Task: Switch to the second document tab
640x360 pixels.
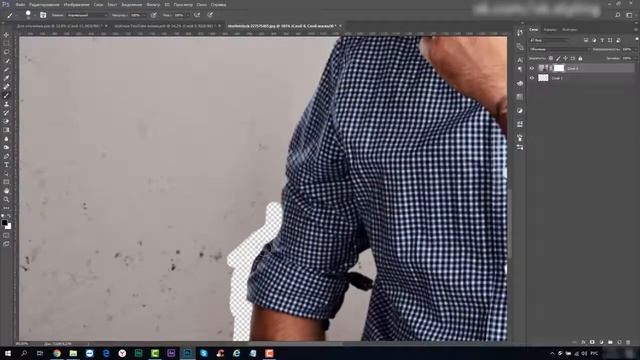Action: pos(164,26)
